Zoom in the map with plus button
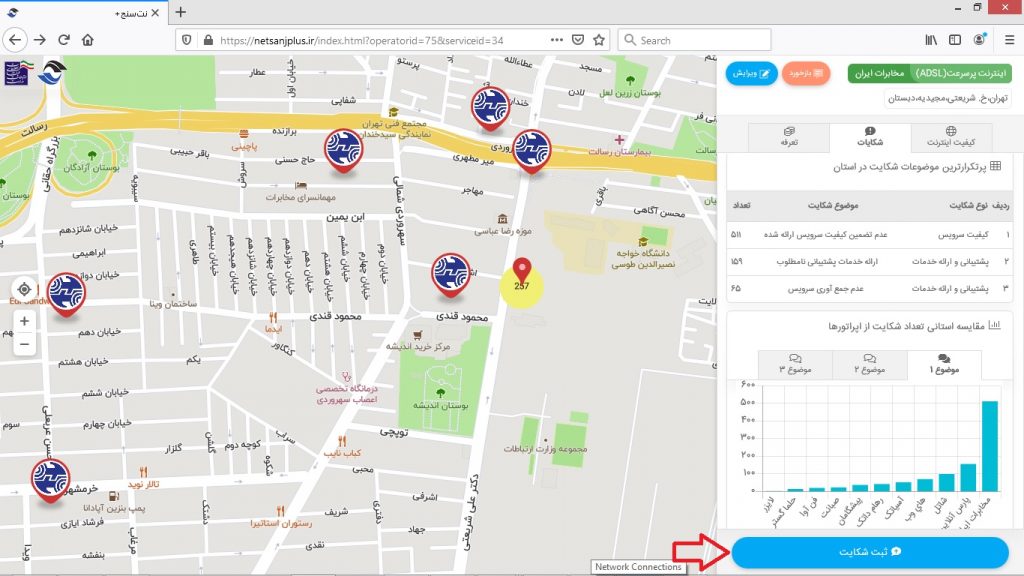Image resolution: width=1024 pixels, height=576 pixels. [x=24, y=321]
